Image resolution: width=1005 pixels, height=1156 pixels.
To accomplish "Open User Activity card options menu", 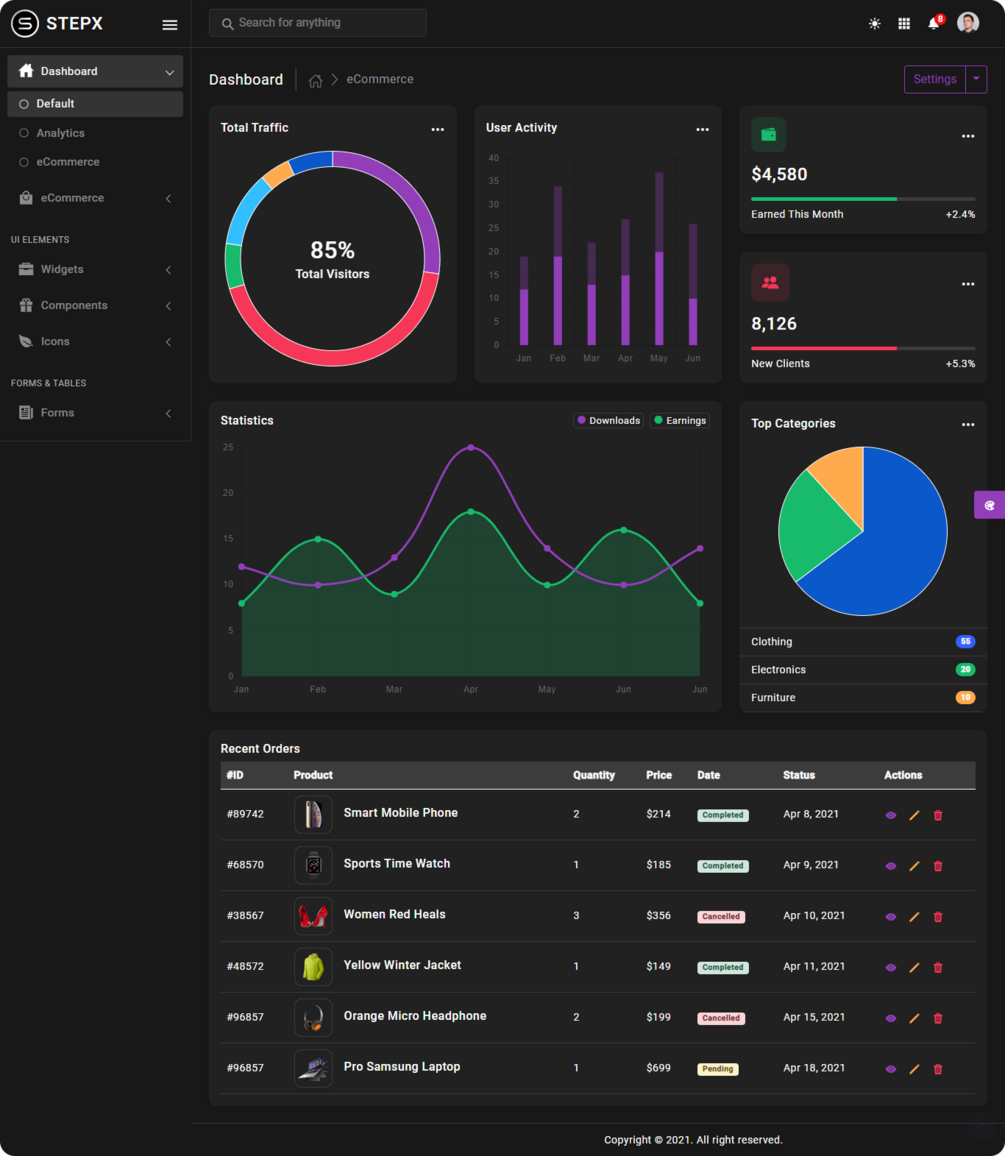I will tap(703, 129).
